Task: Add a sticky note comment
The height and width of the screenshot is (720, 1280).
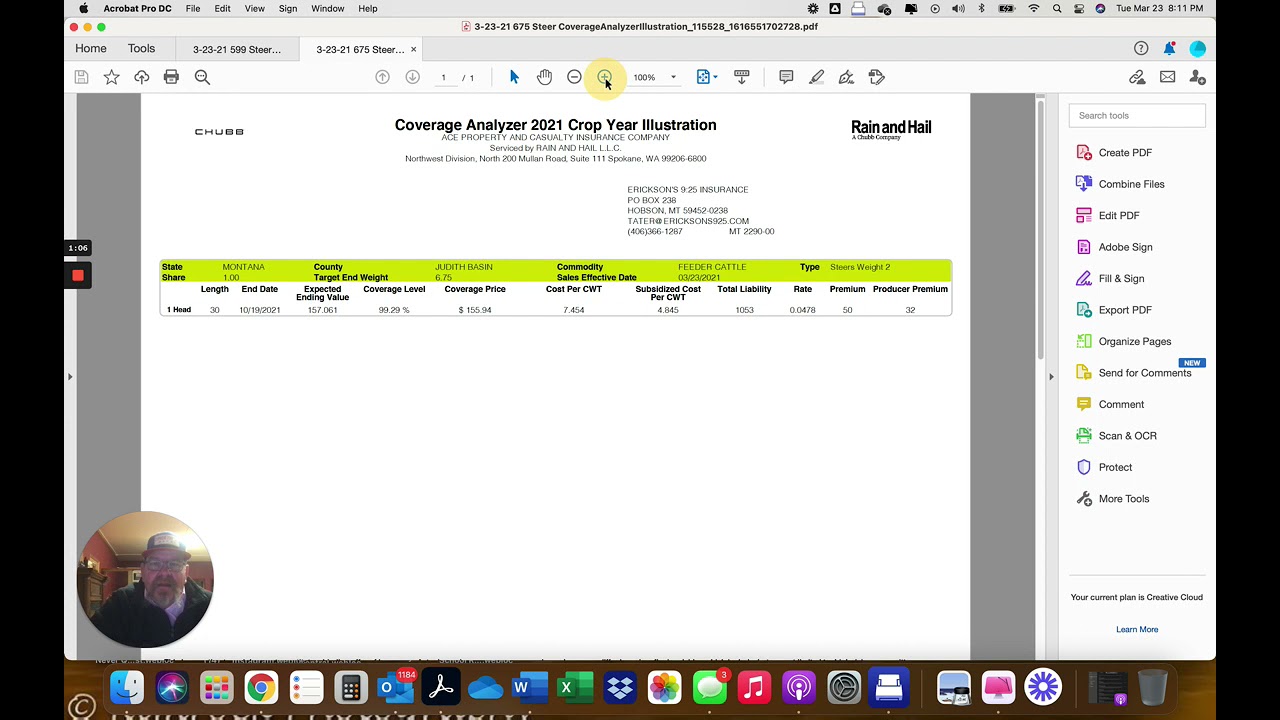Action: point(786,77)
